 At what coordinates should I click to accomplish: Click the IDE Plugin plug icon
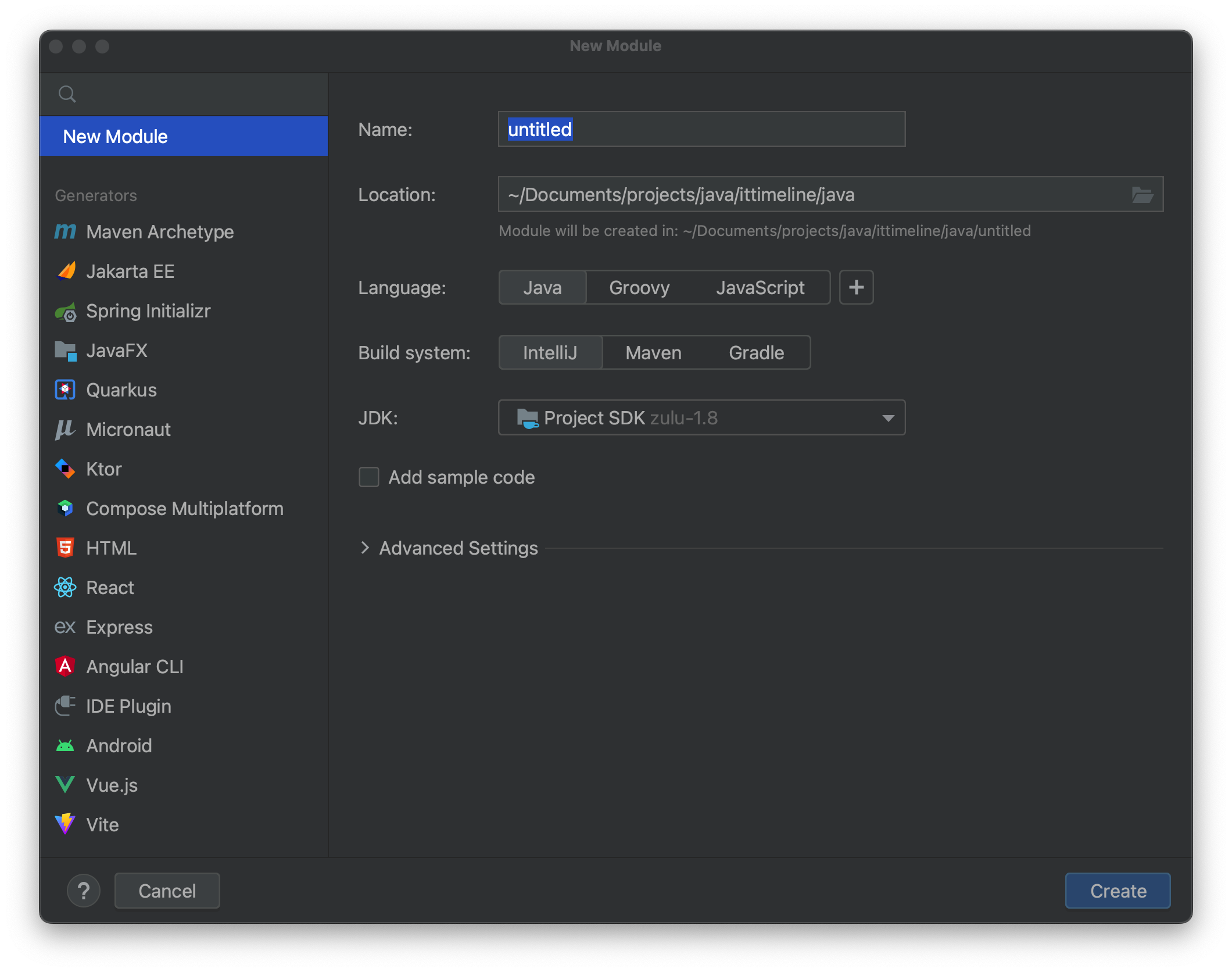(65, 706)
